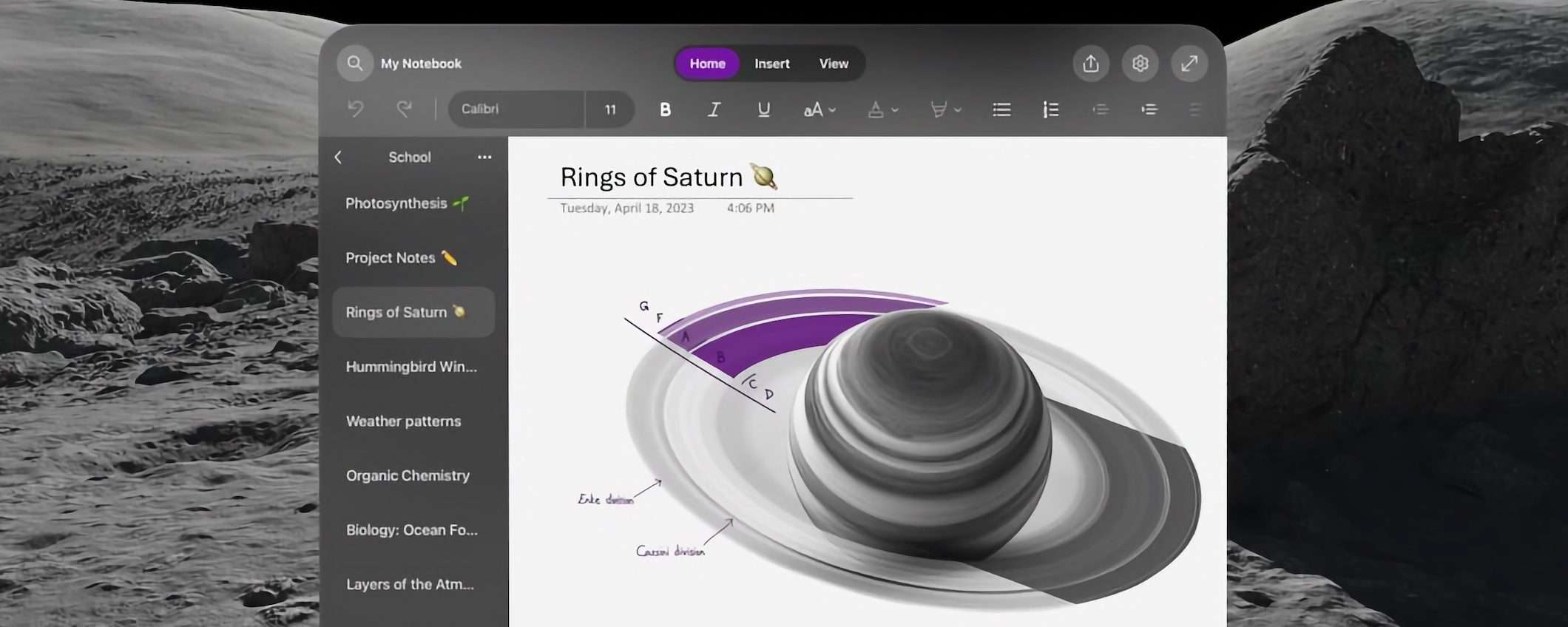This screenshot has width=1568, height=627.
Task: Open the Biology: Ocean Fo... page
Action: coord(413,529)
